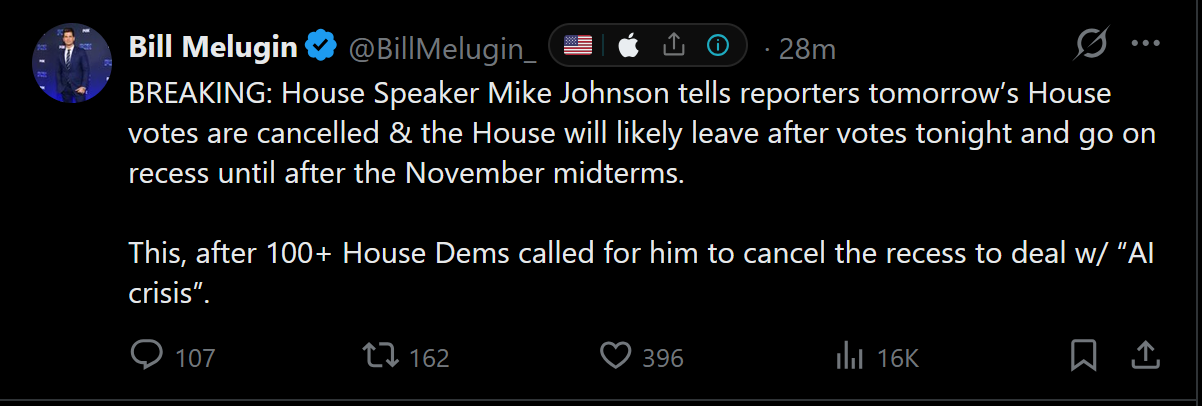Click the bottom-right share post icon
The width and height of the screenshot is (1202, 406).
pos(1145,355)
